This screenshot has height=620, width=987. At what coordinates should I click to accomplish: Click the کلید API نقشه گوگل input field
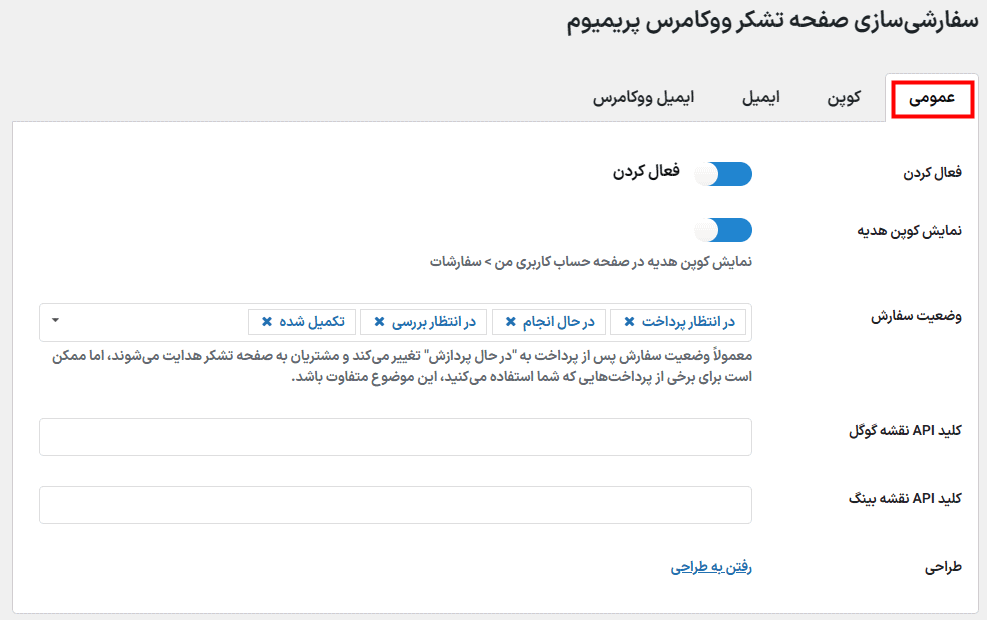(395, 437)
